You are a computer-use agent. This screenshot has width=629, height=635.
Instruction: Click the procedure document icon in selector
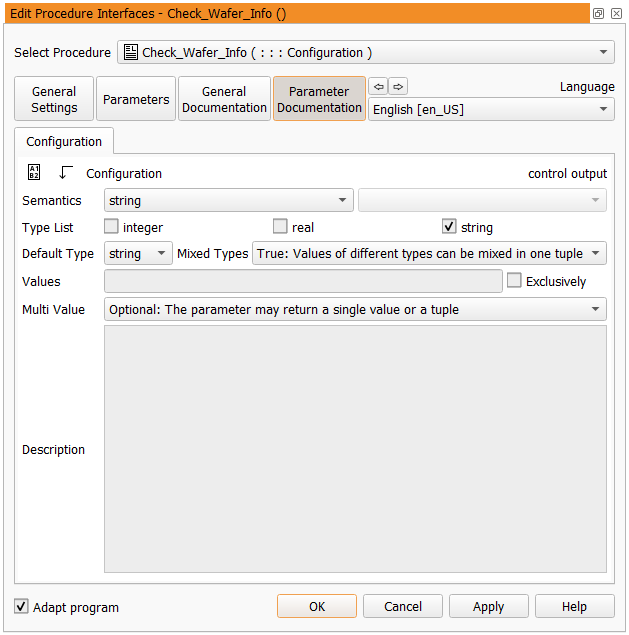(x=131, y=52)
